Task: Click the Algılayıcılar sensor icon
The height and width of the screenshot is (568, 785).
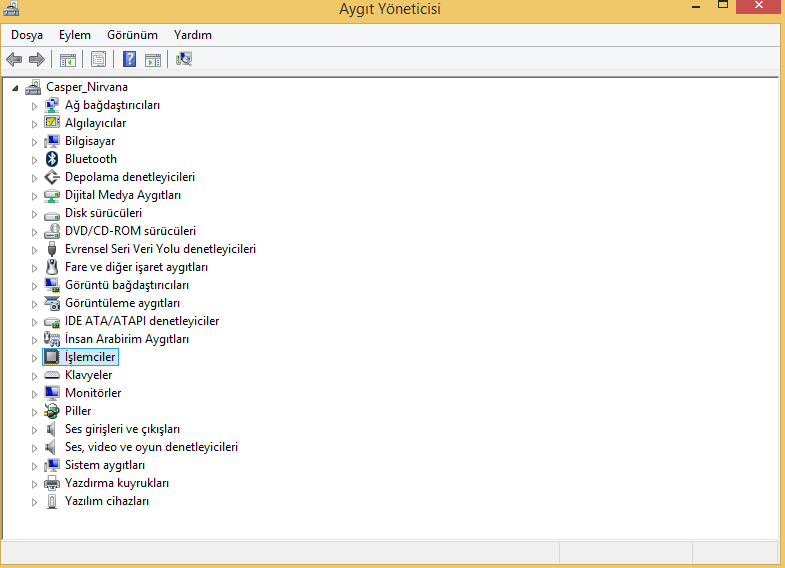Action: (x=52, y=123)
